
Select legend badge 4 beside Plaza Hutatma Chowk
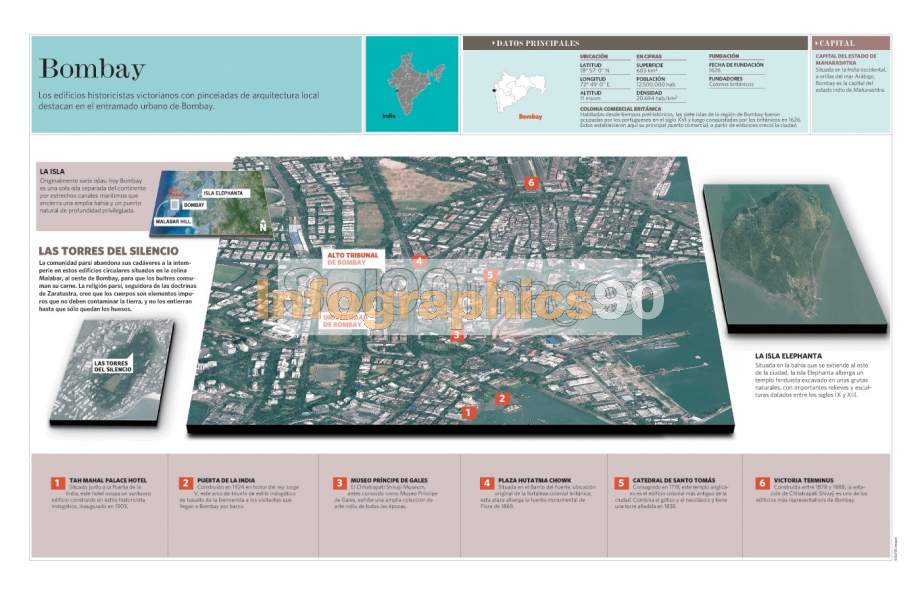pyautogui.click(x=486, y=483)
